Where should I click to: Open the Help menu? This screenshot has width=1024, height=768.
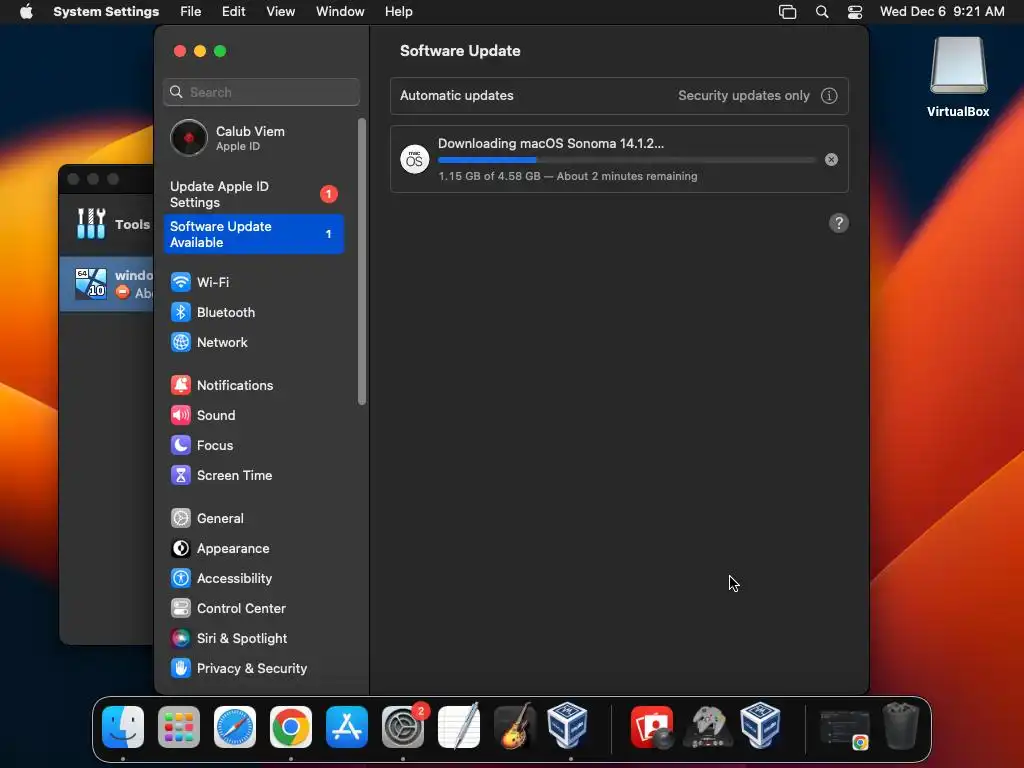click(398, 12)
